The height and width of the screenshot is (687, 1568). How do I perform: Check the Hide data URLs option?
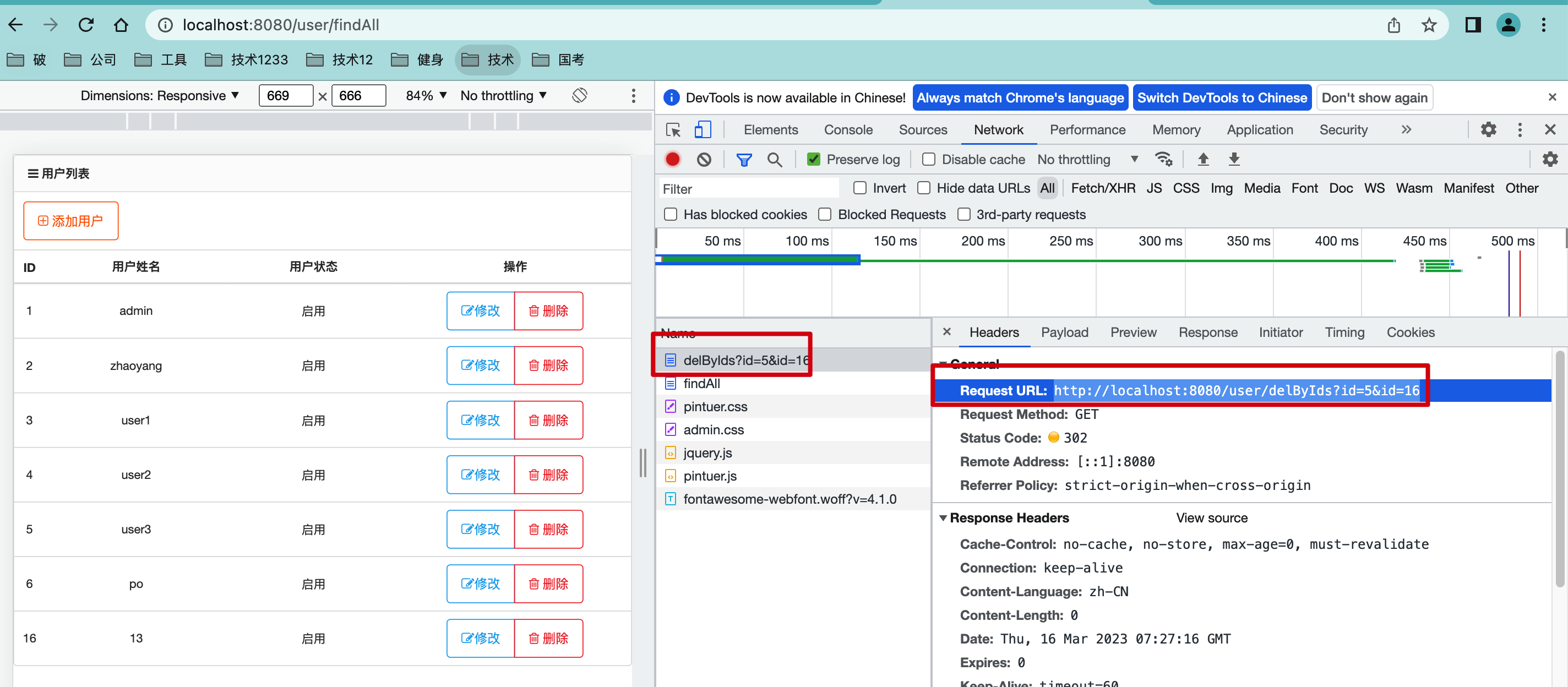point(923,188)
